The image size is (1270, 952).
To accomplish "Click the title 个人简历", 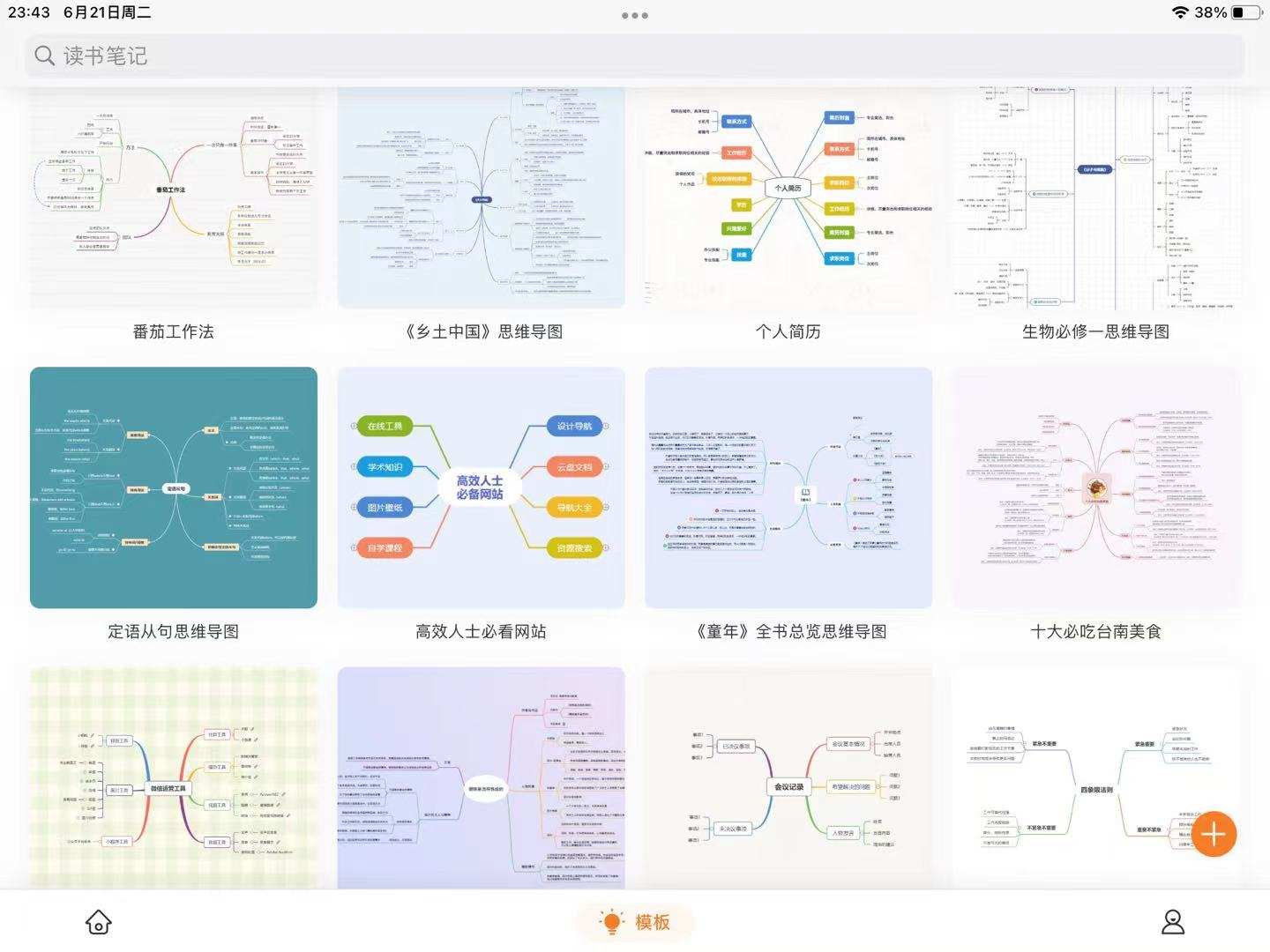I will pyautogui.click(x=788, y=331).
